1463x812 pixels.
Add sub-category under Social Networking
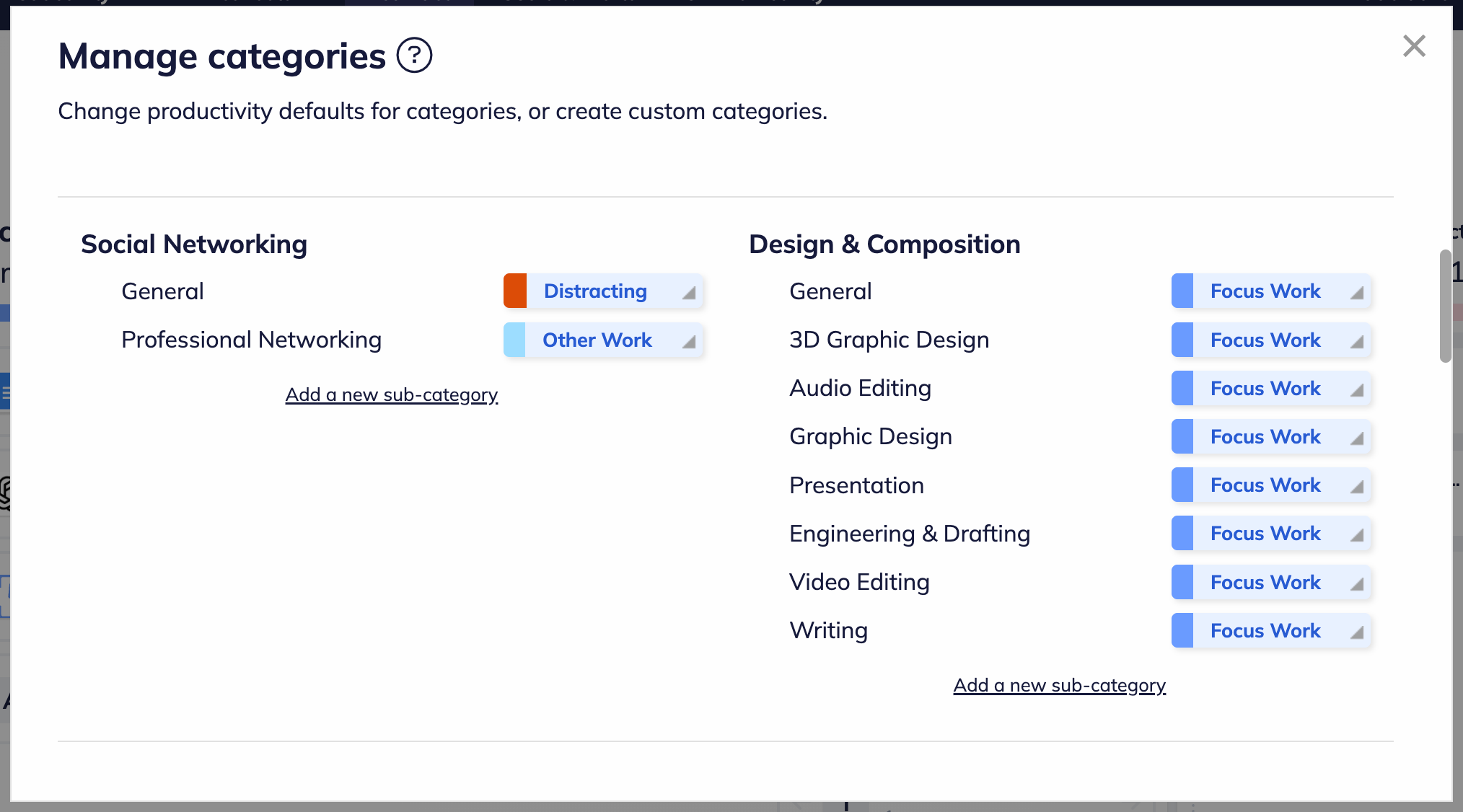pyautogui.click(x=392, y=395)
